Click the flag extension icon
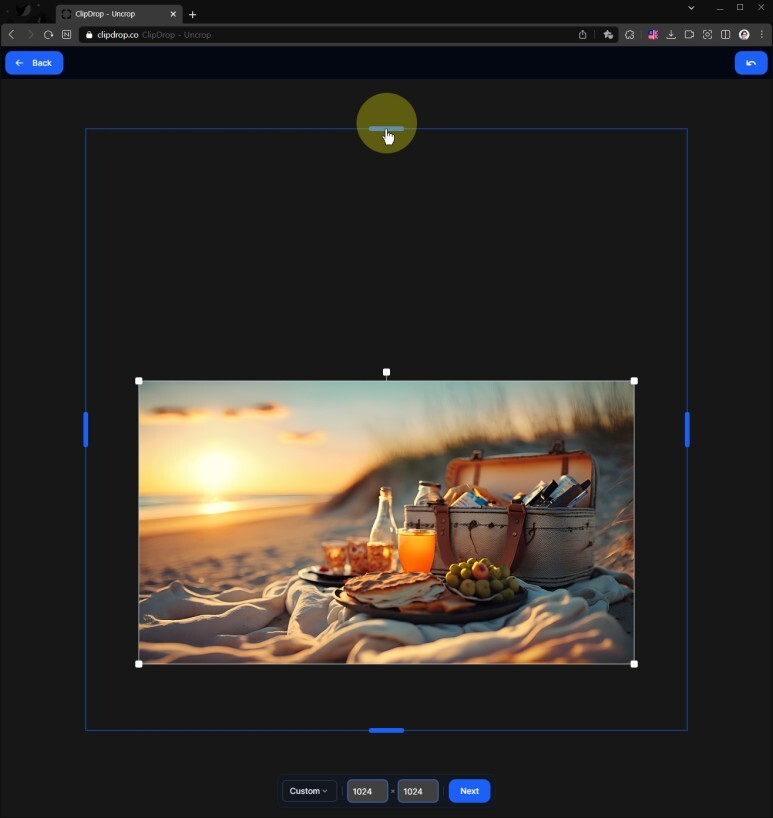 click(x=653, y=35)
